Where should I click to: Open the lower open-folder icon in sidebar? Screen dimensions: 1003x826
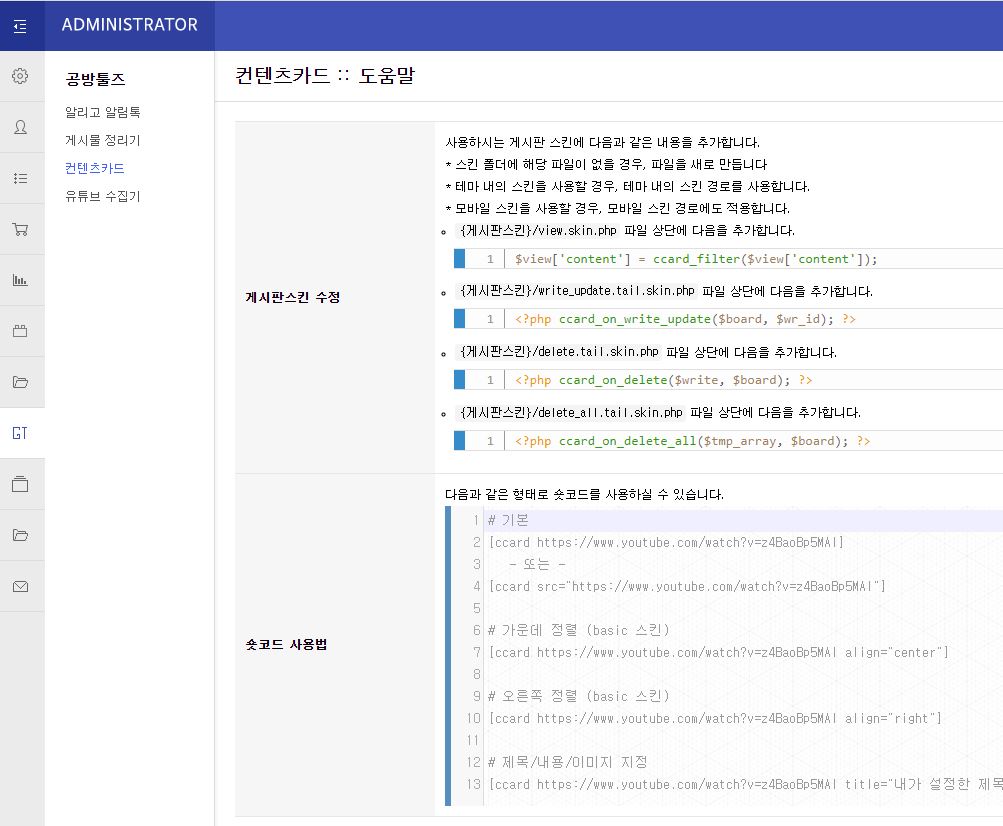pyautogui.click(x=22, y=535)
